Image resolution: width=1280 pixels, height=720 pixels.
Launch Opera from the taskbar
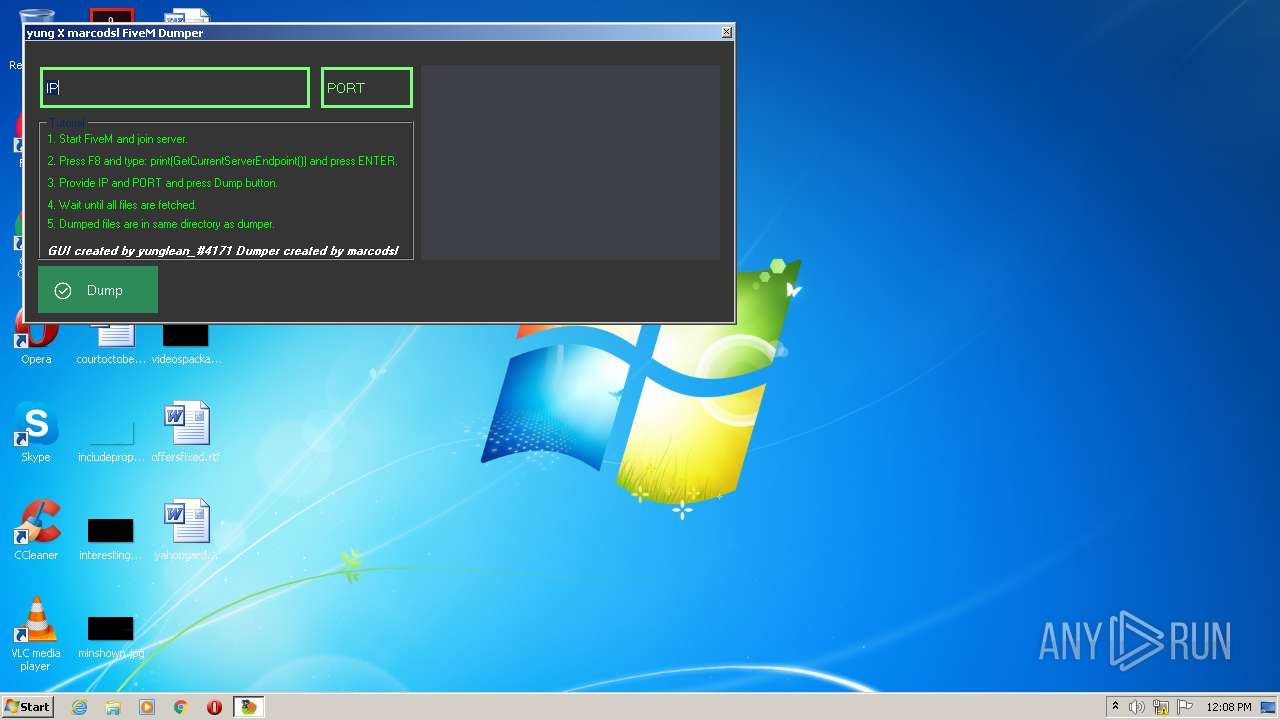(x=214, y=707)
